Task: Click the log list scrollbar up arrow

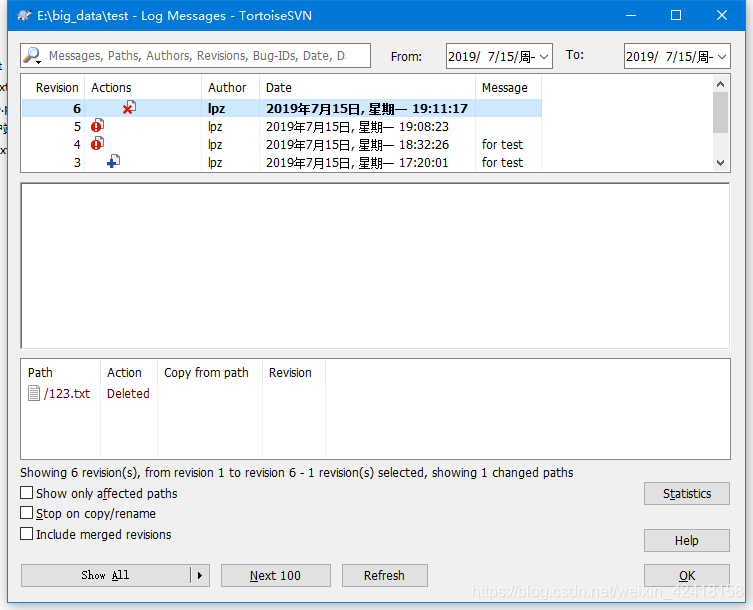Action: (720, 85)
